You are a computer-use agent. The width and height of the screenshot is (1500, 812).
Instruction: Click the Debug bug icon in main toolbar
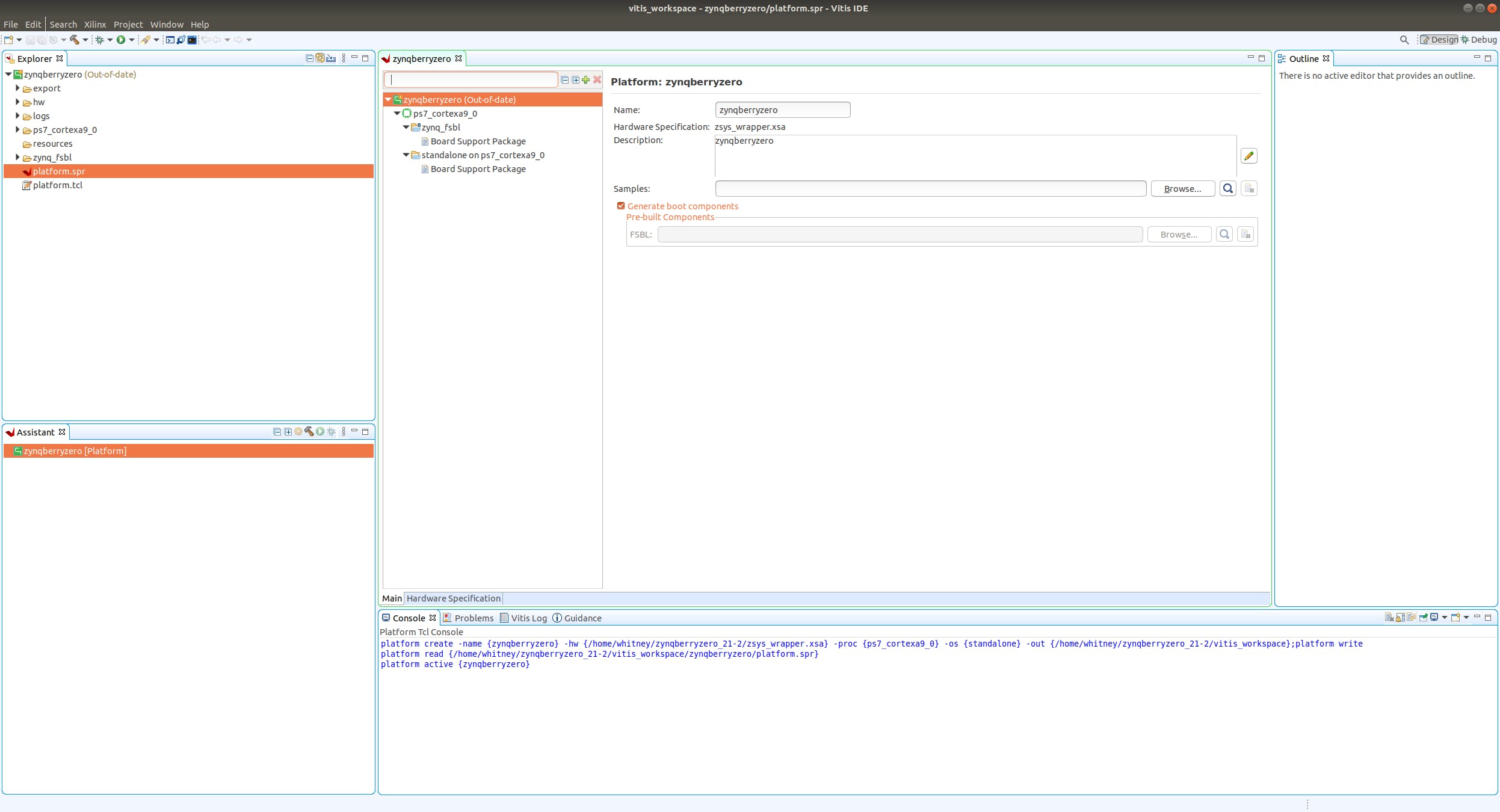point(100,40)
